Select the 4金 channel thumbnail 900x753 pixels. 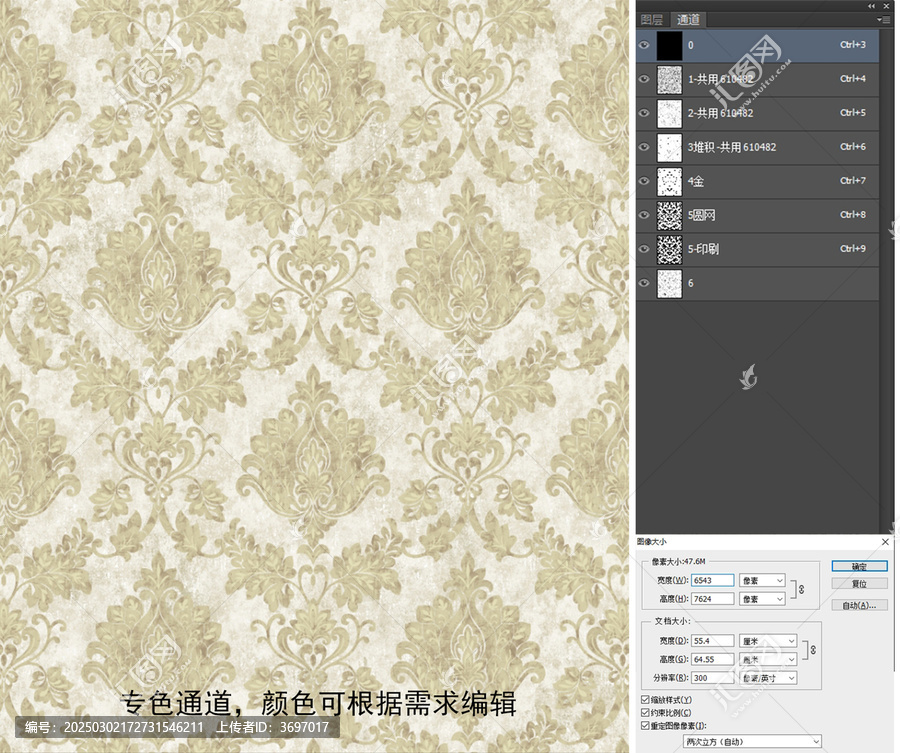coord(669,181)
